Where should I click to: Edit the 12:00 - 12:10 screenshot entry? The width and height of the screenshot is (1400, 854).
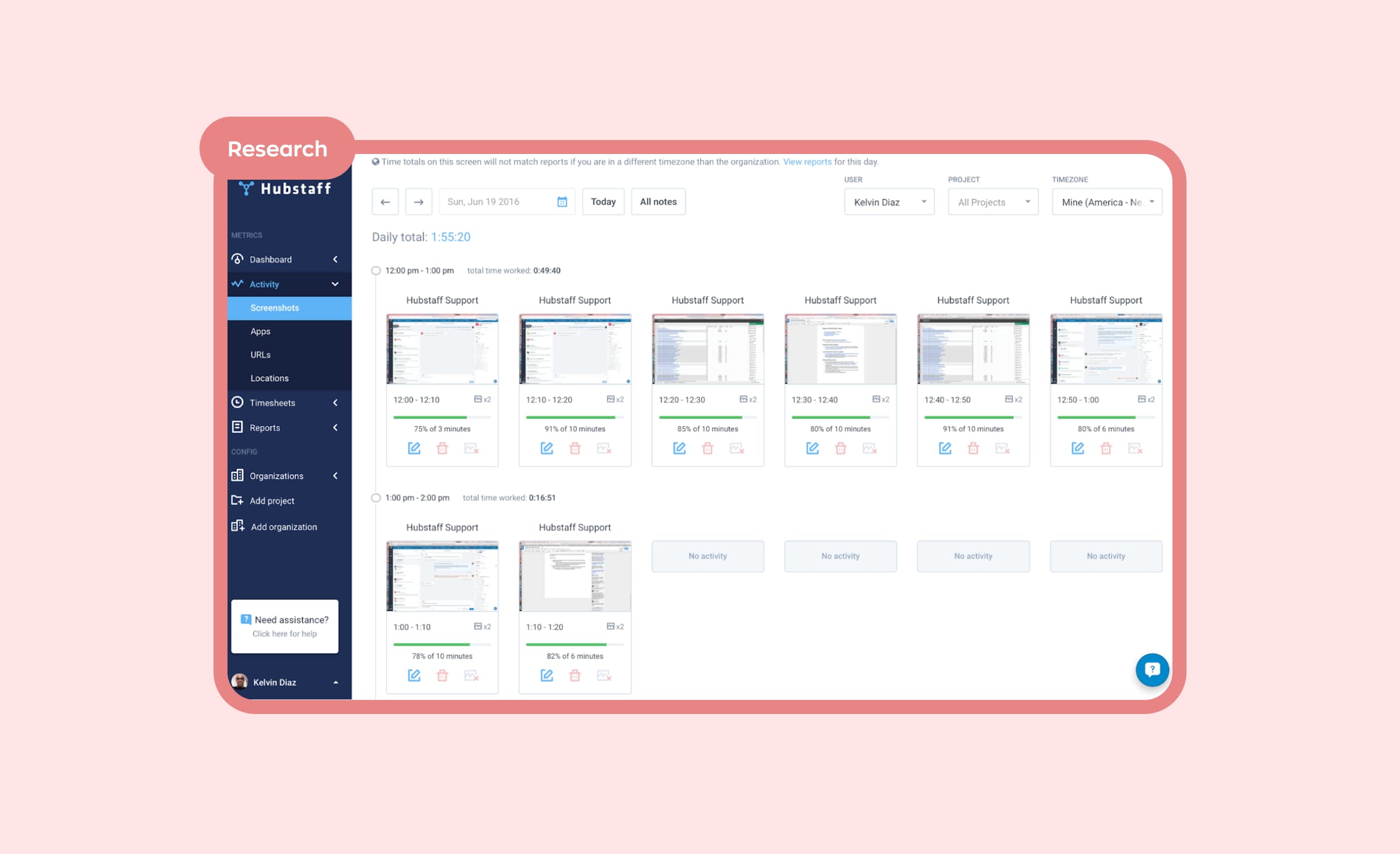tap(414, 448)
